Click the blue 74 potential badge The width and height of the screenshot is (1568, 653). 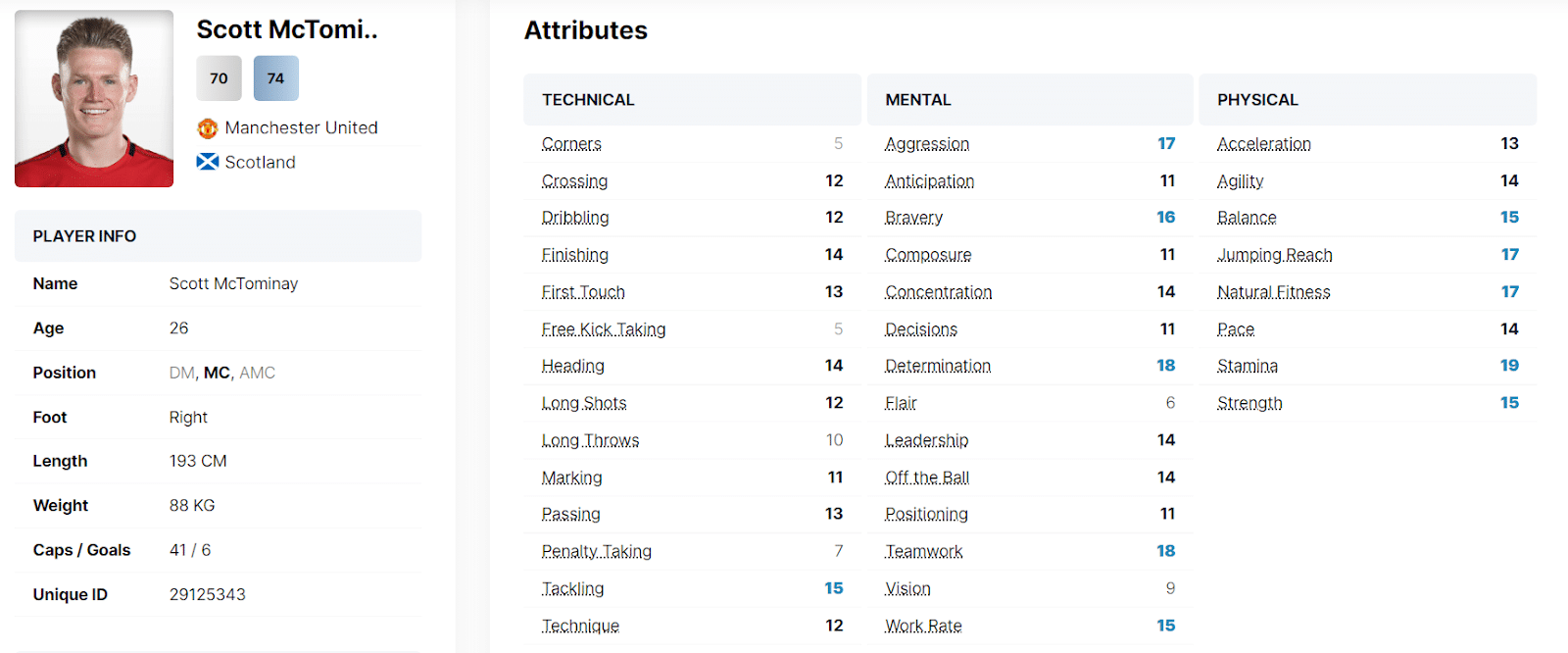275,78
